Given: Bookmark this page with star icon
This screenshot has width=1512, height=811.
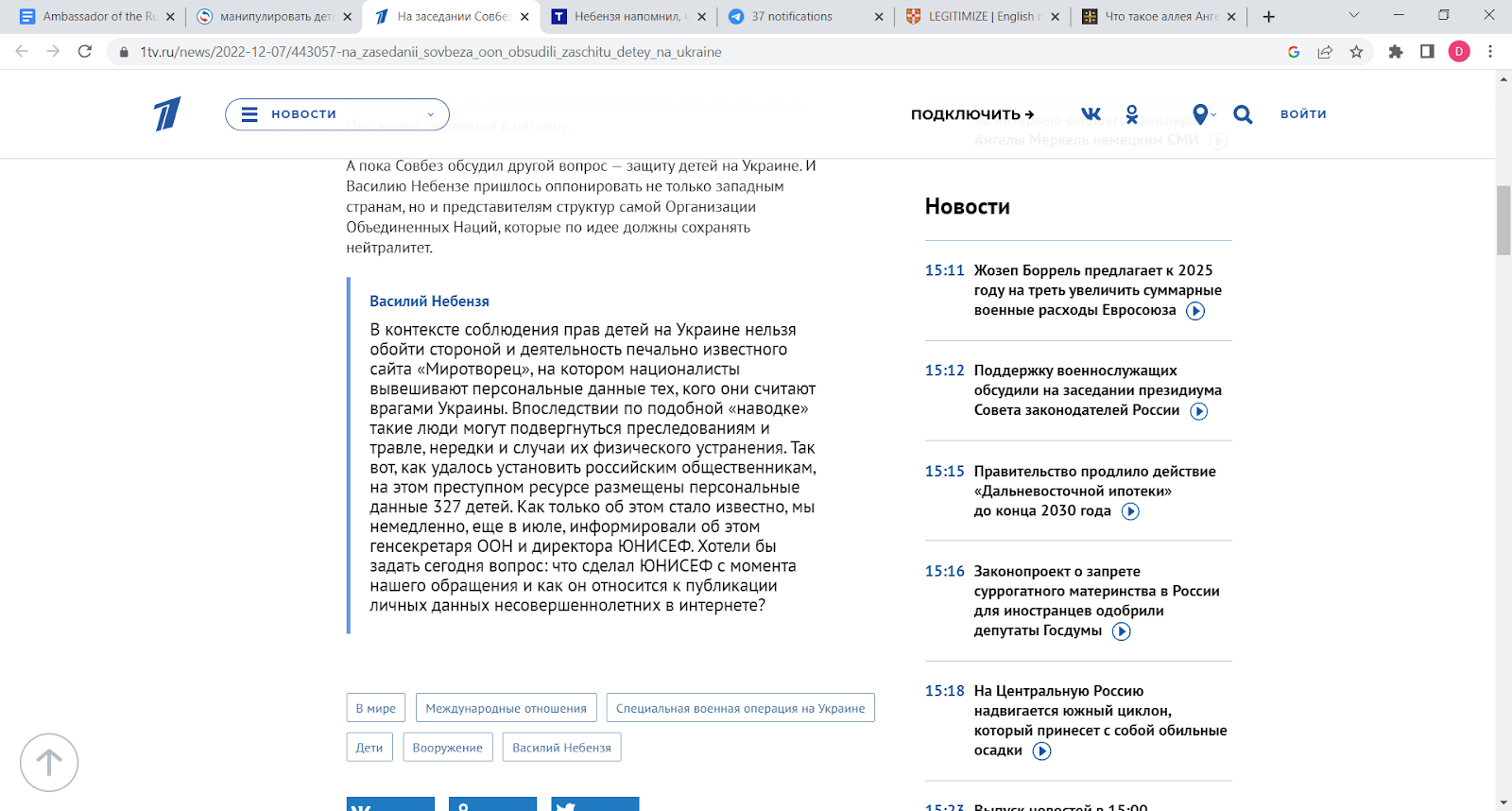Looking at the screenshot, I should (1356, 52).
